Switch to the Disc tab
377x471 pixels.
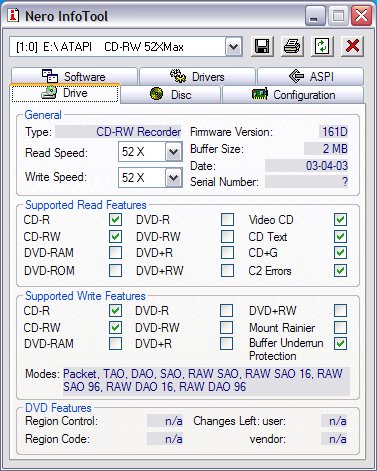tap(171, 95)
